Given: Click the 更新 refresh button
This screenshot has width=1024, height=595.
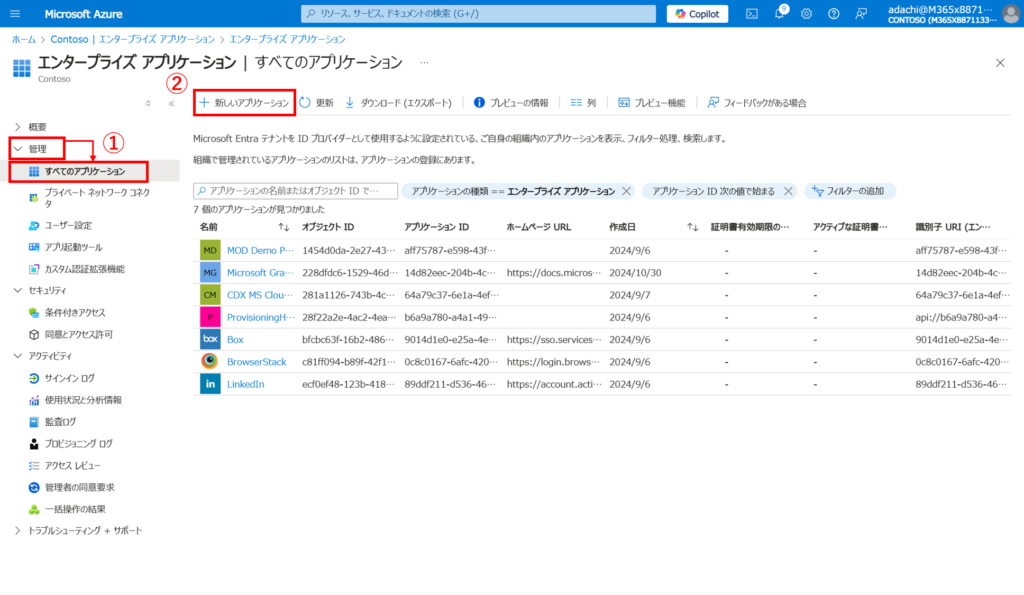Looking at the screenshot, I should [x=316, y=103].
